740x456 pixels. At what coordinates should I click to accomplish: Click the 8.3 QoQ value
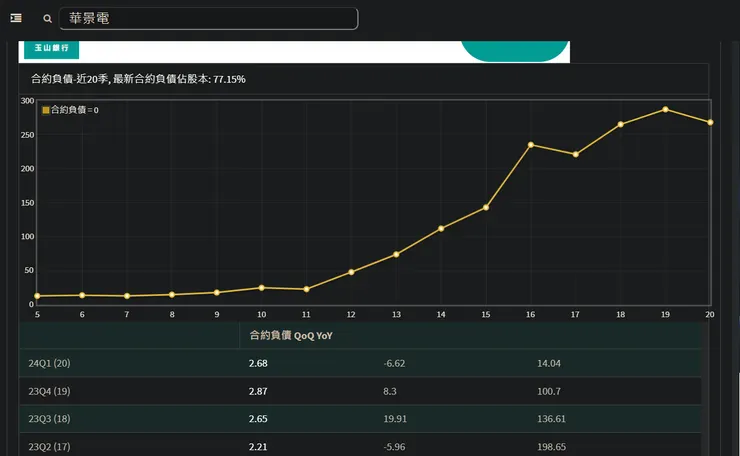click(390, 391)
